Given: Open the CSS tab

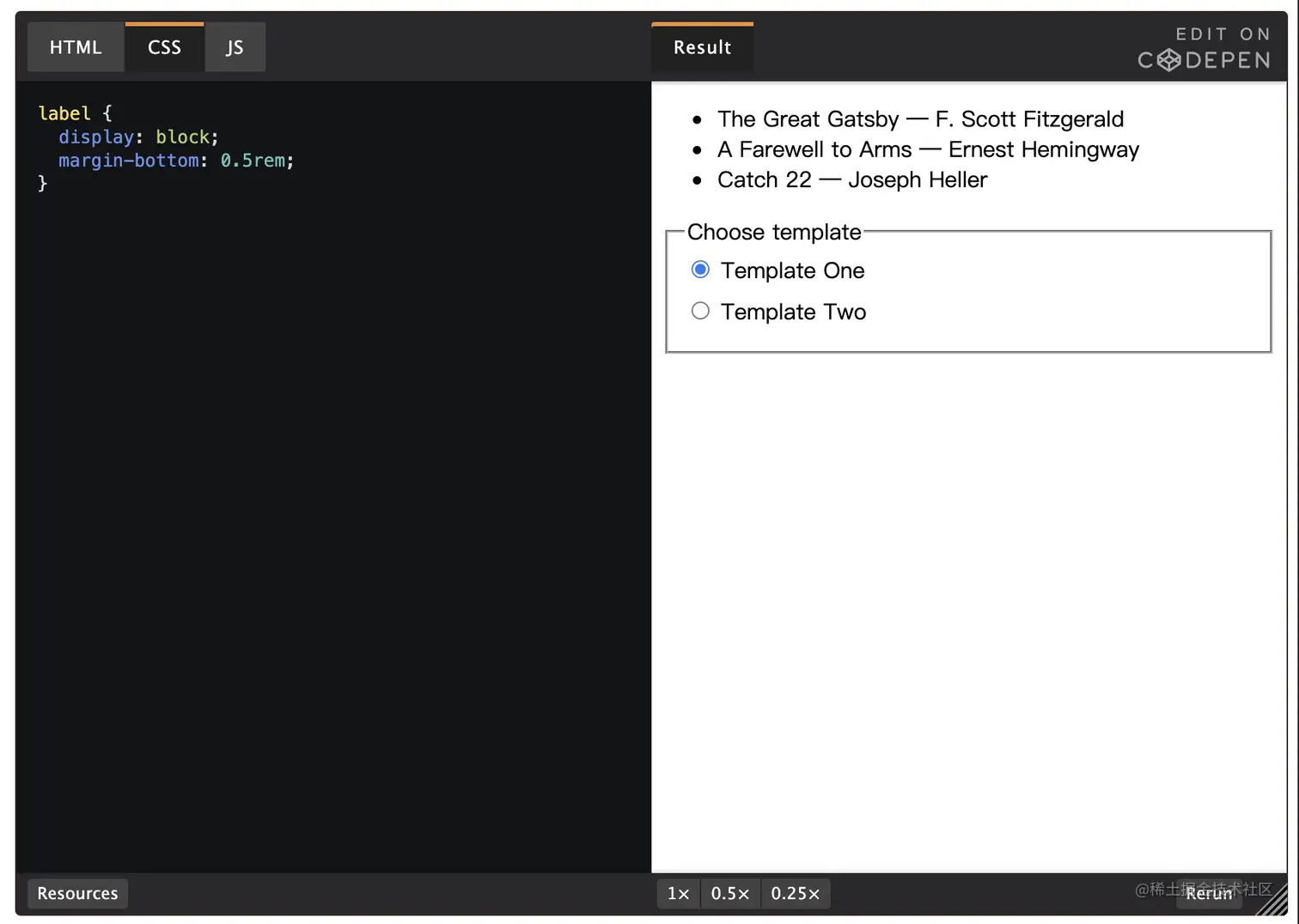Looking at the screenshot, I should click(x=164, y=47).
